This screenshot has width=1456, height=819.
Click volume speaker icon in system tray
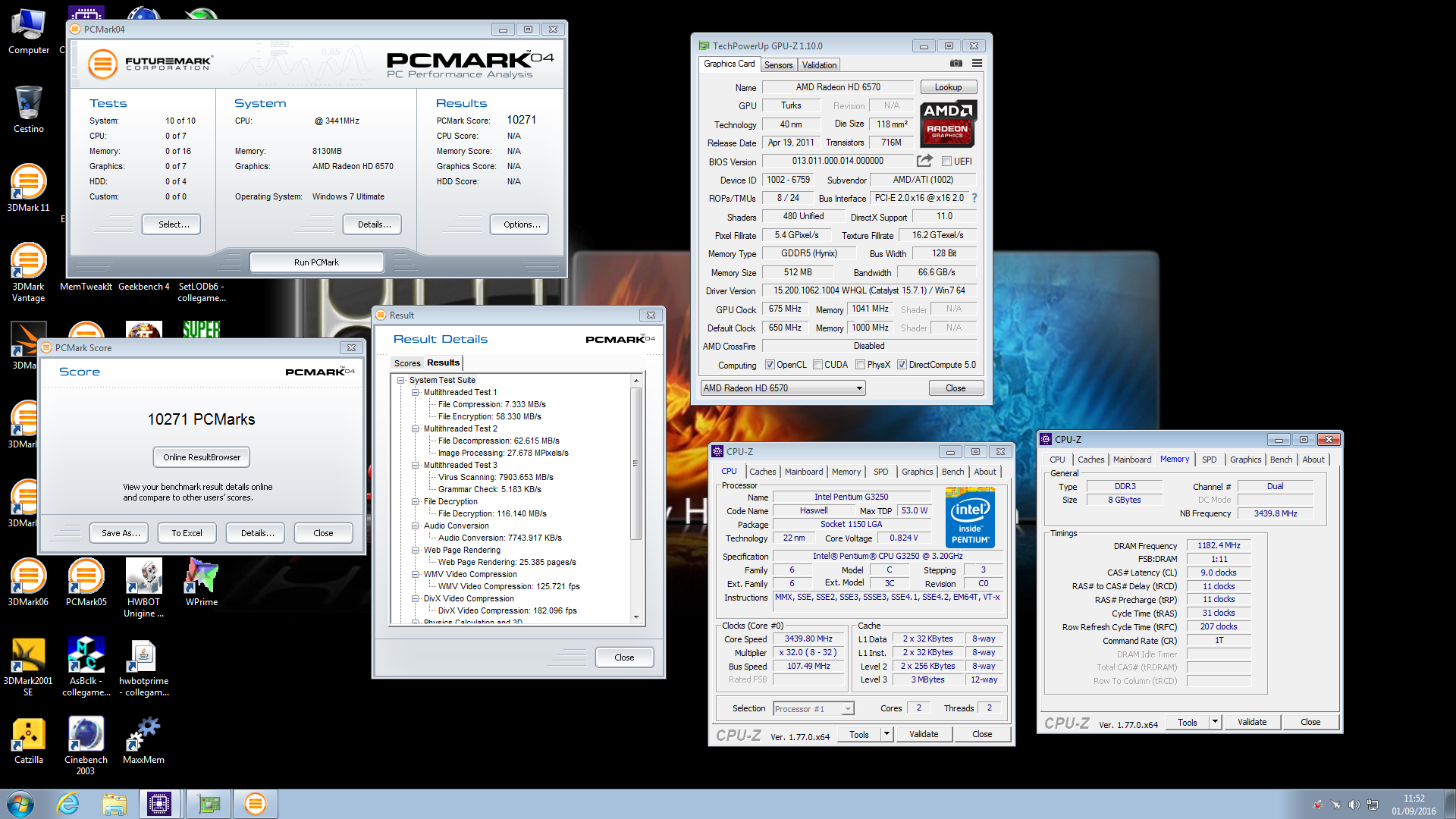point(1354,805)
